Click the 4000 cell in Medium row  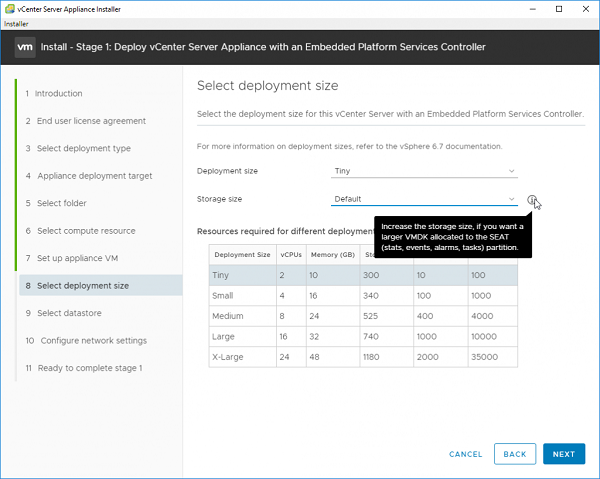coord(492,316)
